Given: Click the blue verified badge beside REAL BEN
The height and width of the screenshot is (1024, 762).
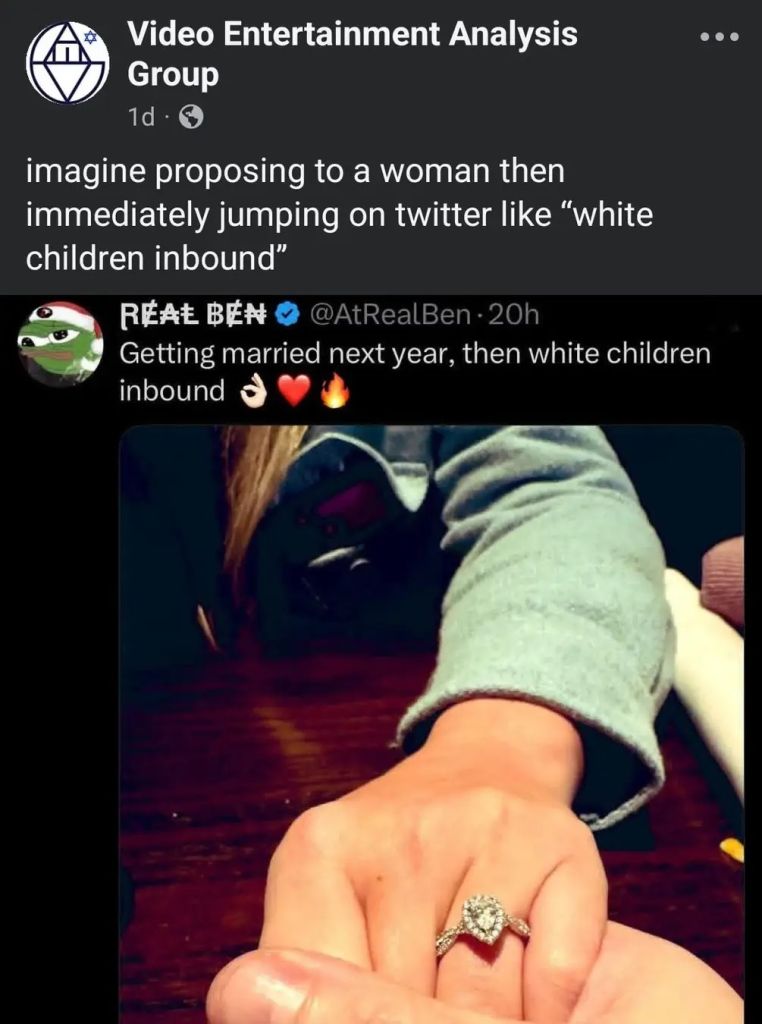Looking at the screenshot, I should 285,315.
